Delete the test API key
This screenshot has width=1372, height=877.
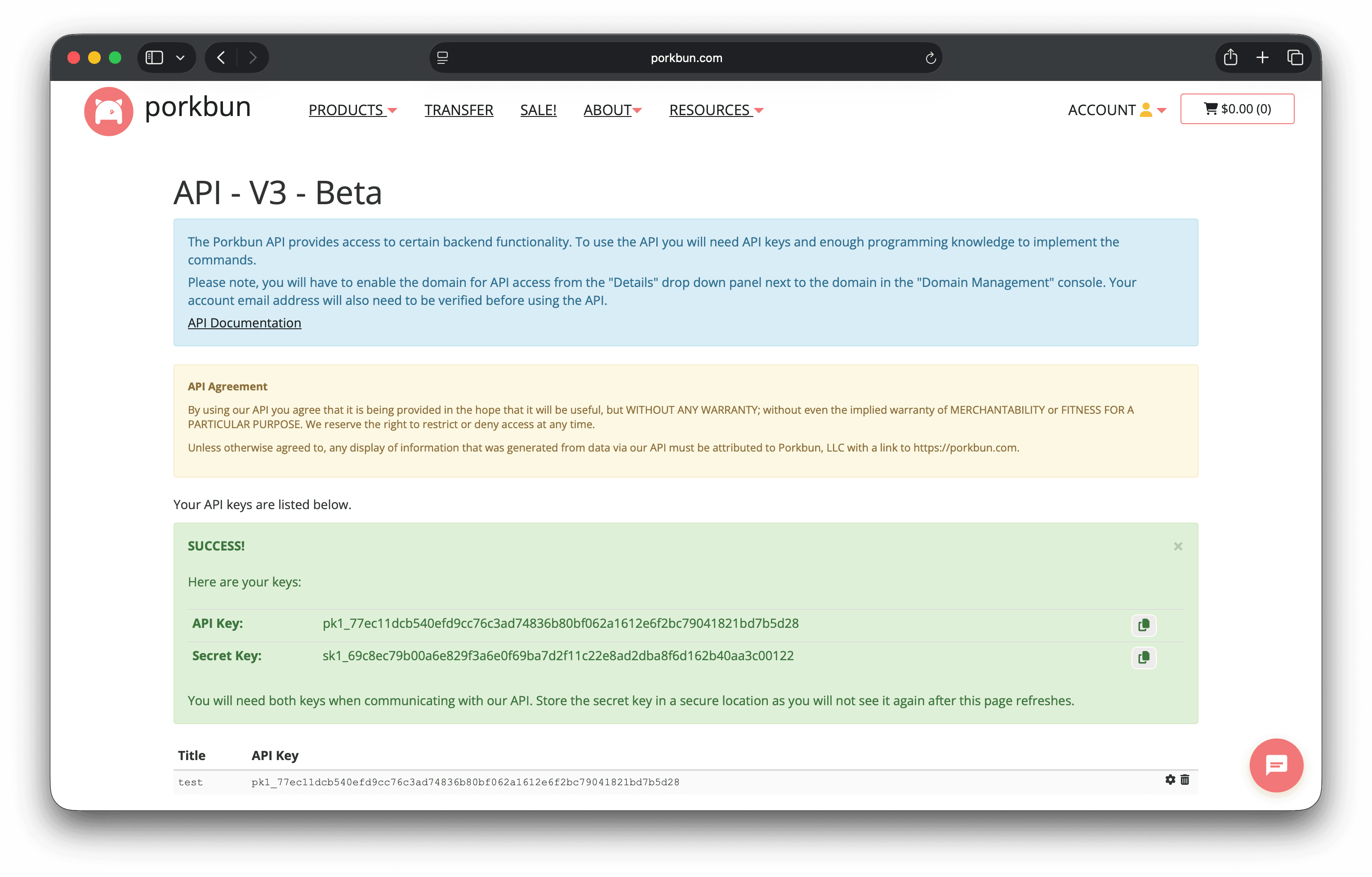point(1185,779)
